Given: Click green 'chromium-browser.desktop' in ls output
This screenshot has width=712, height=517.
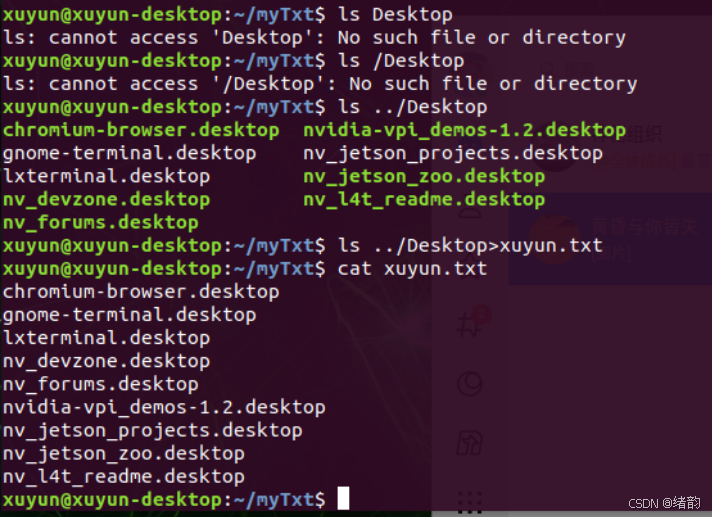Looking at the screenshot, I should (141, 130).
